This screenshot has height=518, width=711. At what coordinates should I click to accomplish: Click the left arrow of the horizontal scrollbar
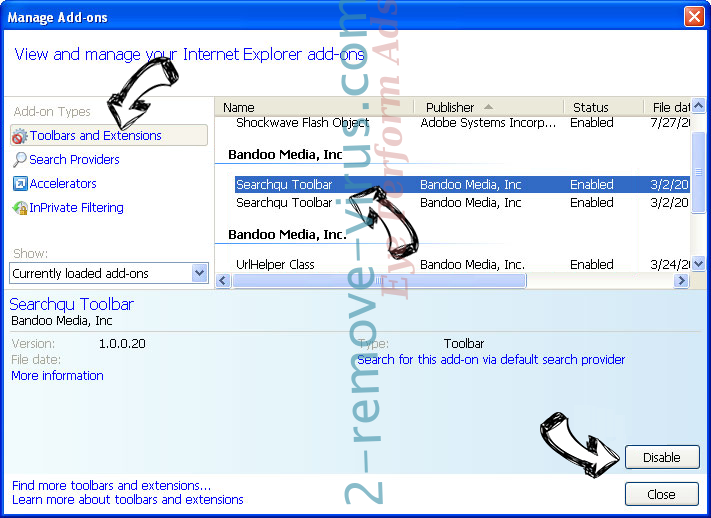pyautogui.click(x=223, y=280)
